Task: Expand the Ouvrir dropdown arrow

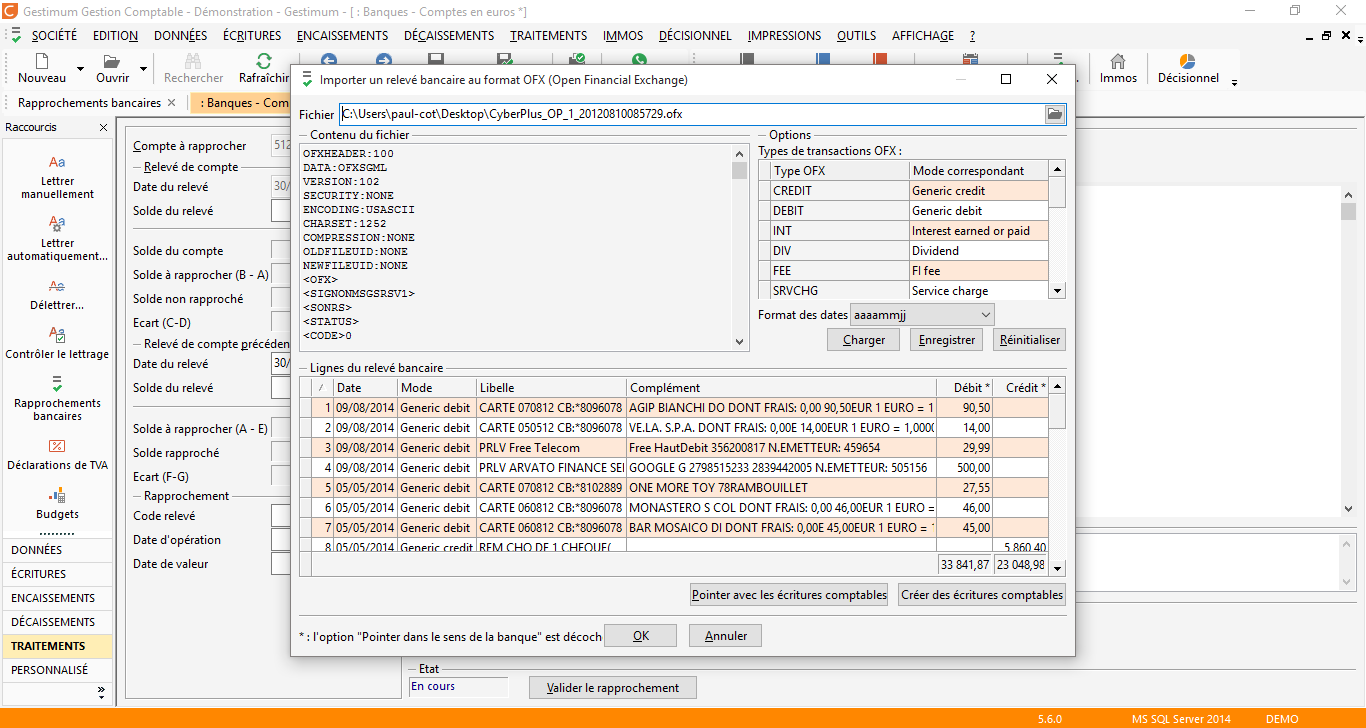Action: pyautogui.click(x=143, y=70)
